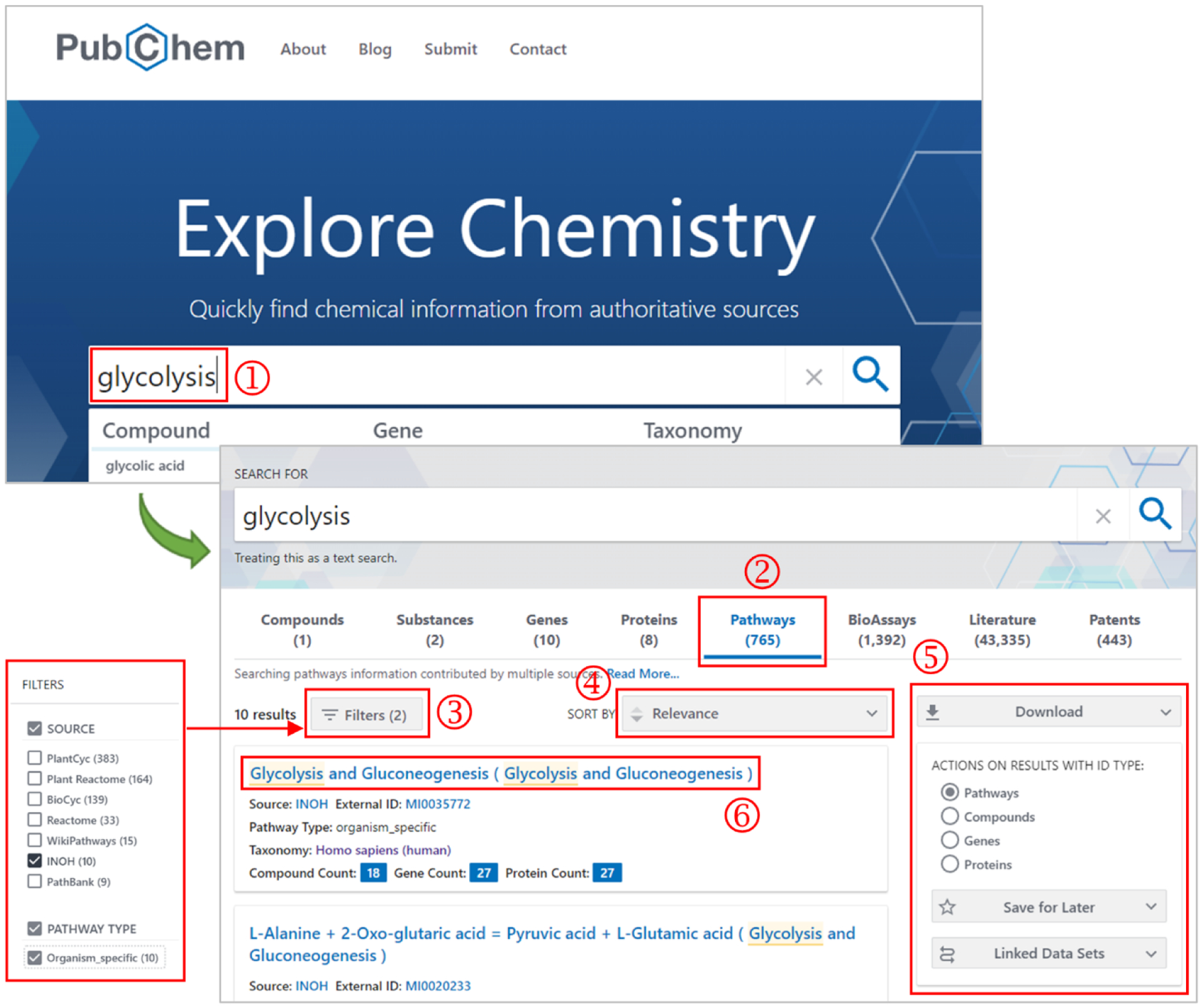Click the filter lines icon in Filters button

330,715
